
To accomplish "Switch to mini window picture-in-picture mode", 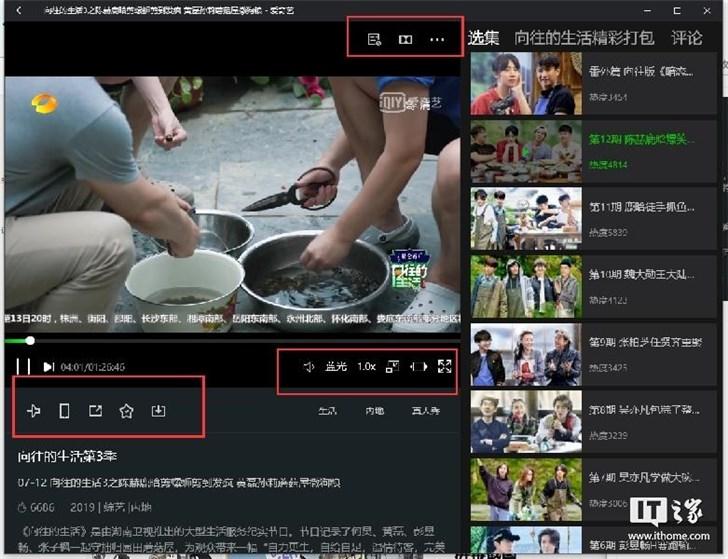I will [392, 367].
